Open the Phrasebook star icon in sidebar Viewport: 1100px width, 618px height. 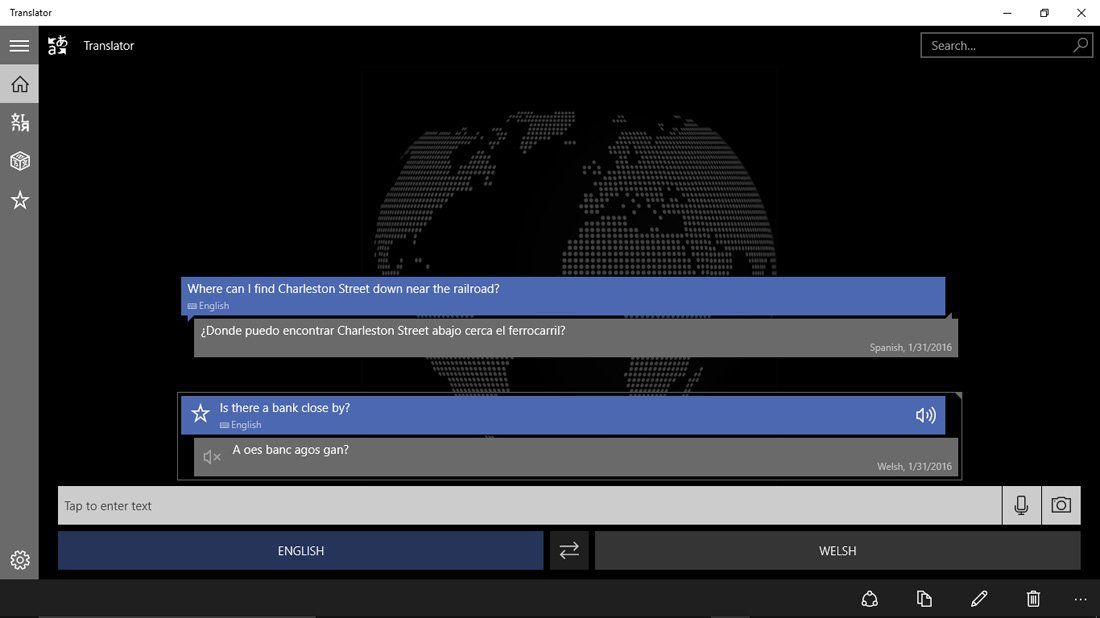(x=19, y=199)
